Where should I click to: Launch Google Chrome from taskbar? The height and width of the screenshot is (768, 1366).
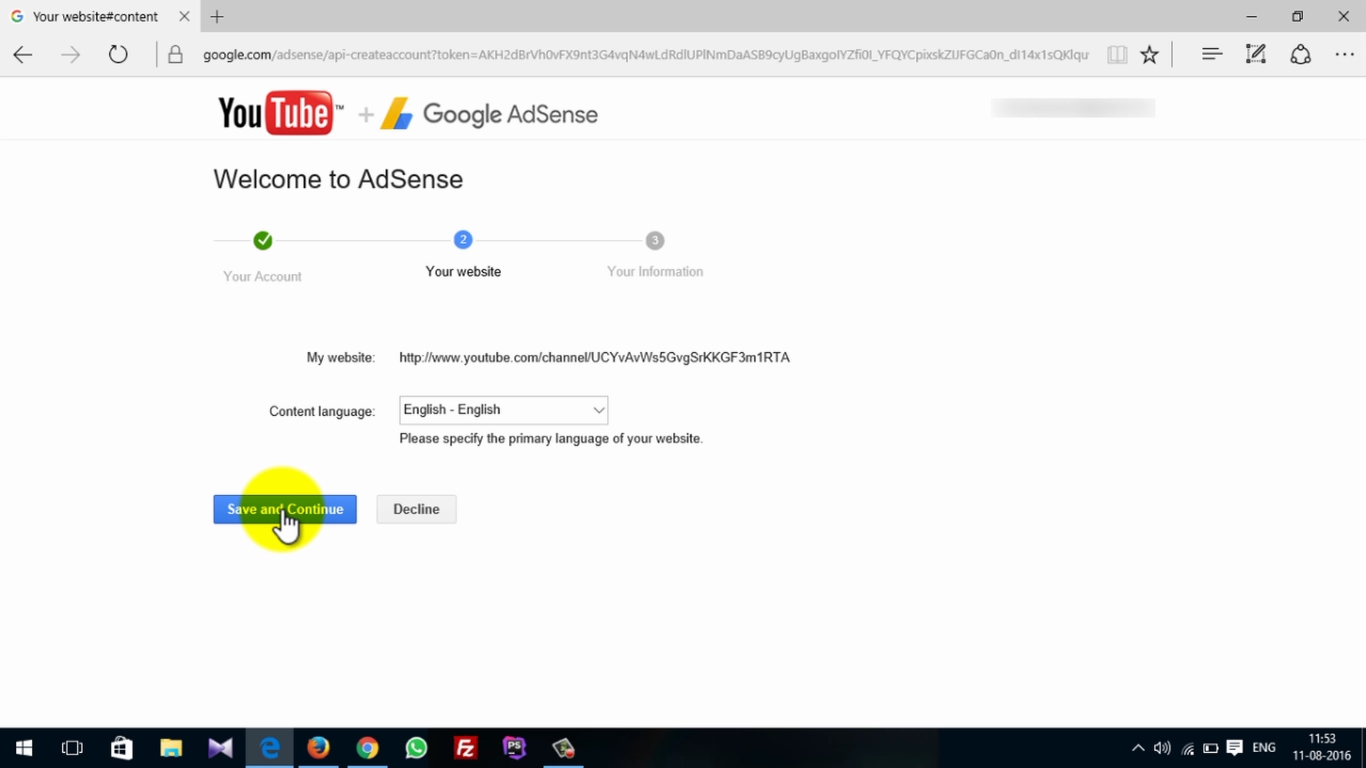pos(367,748)
